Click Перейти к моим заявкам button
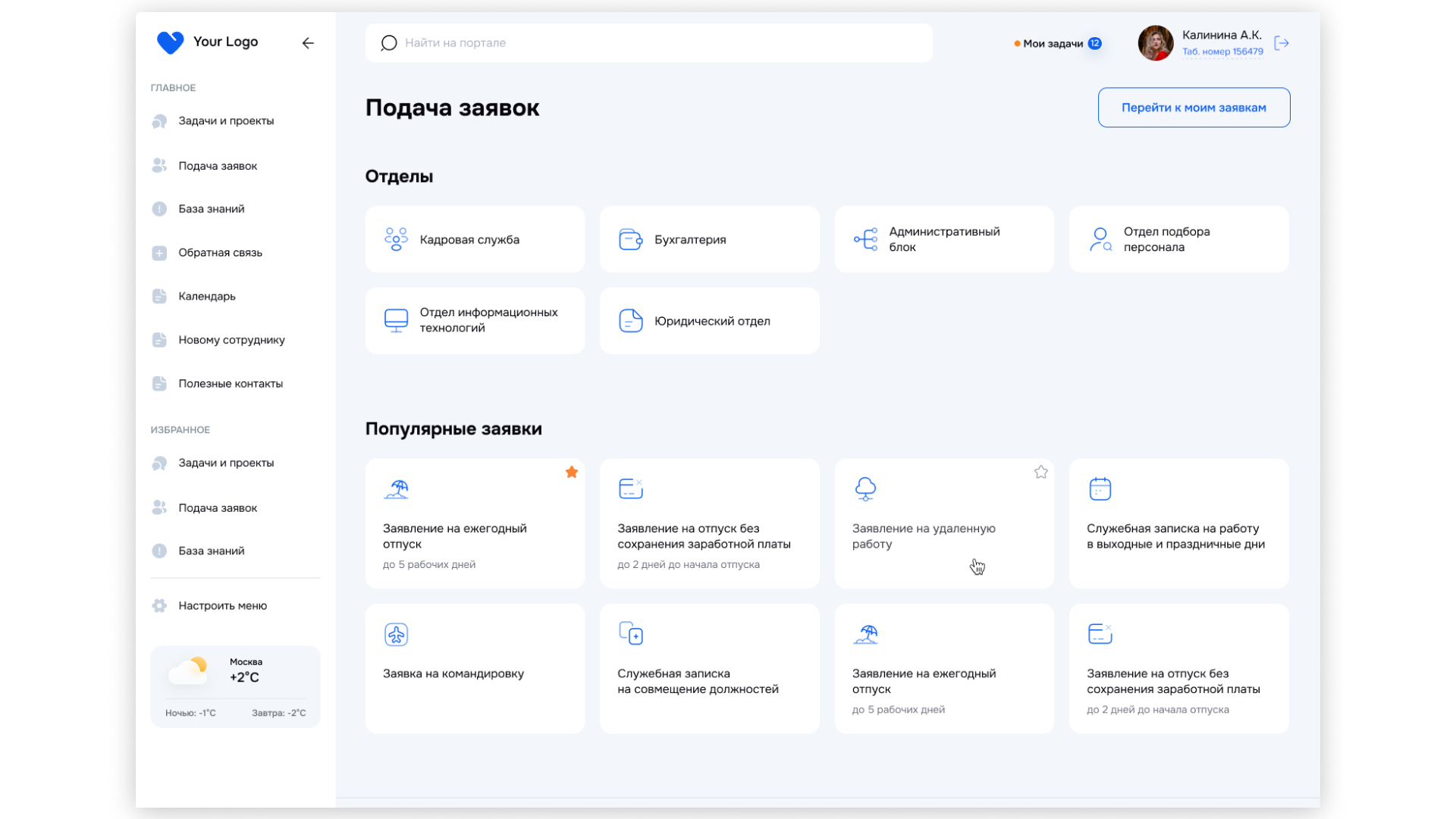Screen dimensions: 1456x819 point(1194,108)
